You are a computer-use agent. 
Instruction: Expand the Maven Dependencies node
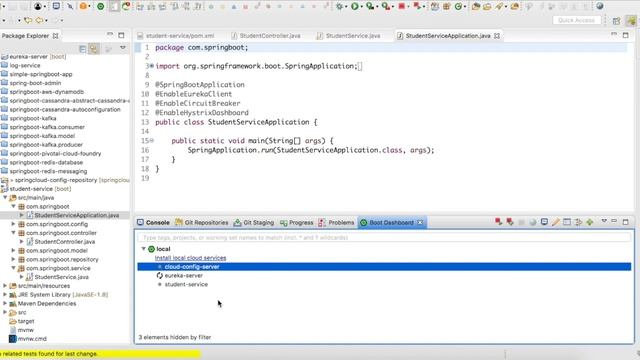pos(5,303)
